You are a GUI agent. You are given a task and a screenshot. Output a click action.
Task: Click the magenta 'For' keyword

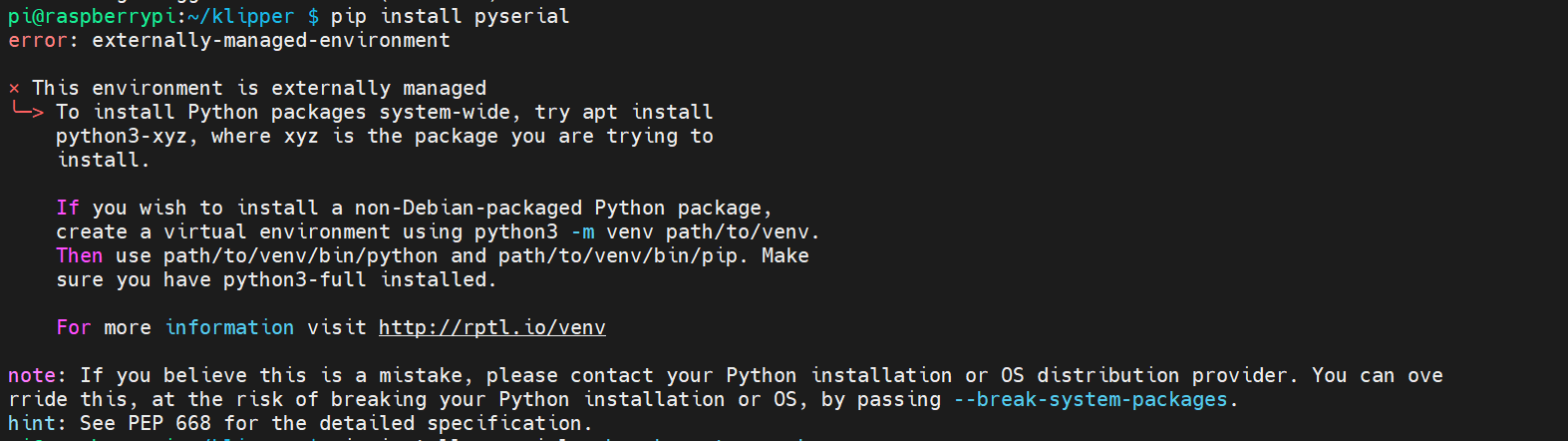pyautogui.click(x=73, y=328)
